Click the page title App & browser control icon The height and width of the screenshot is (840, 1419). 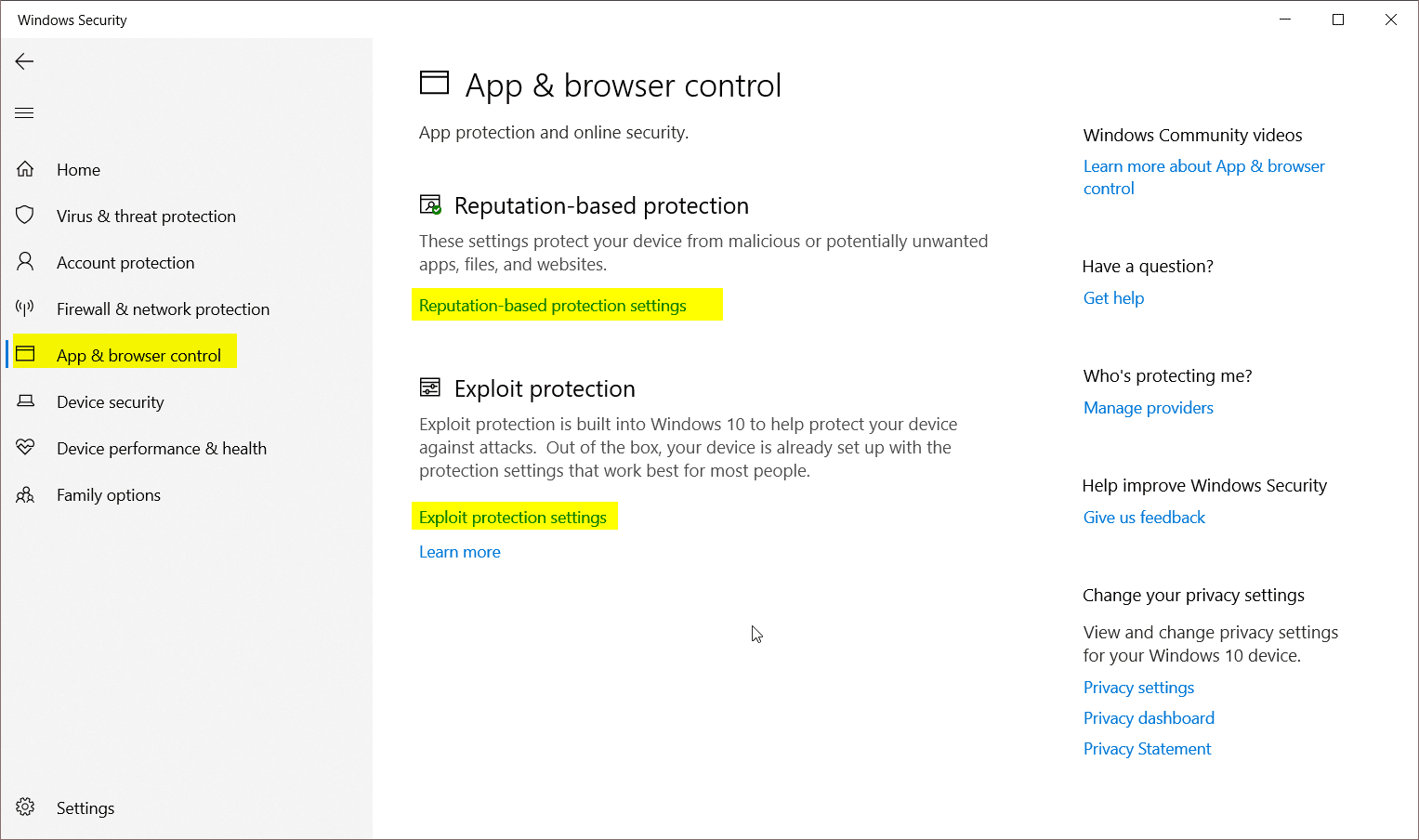click(x=434, y=84)
